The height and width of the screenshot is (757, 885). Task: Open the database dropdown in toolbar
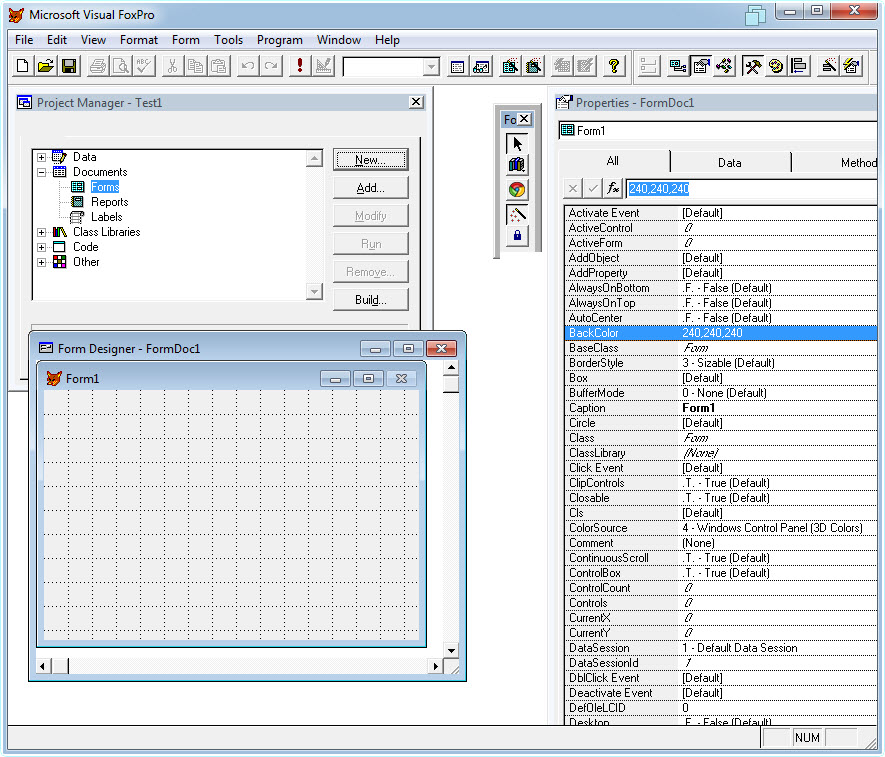(431, 67)
